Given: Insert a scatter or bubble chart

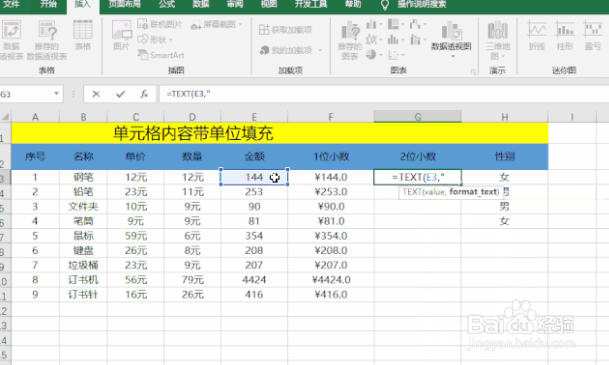Looking at the screenshot, I should point(395,54).
